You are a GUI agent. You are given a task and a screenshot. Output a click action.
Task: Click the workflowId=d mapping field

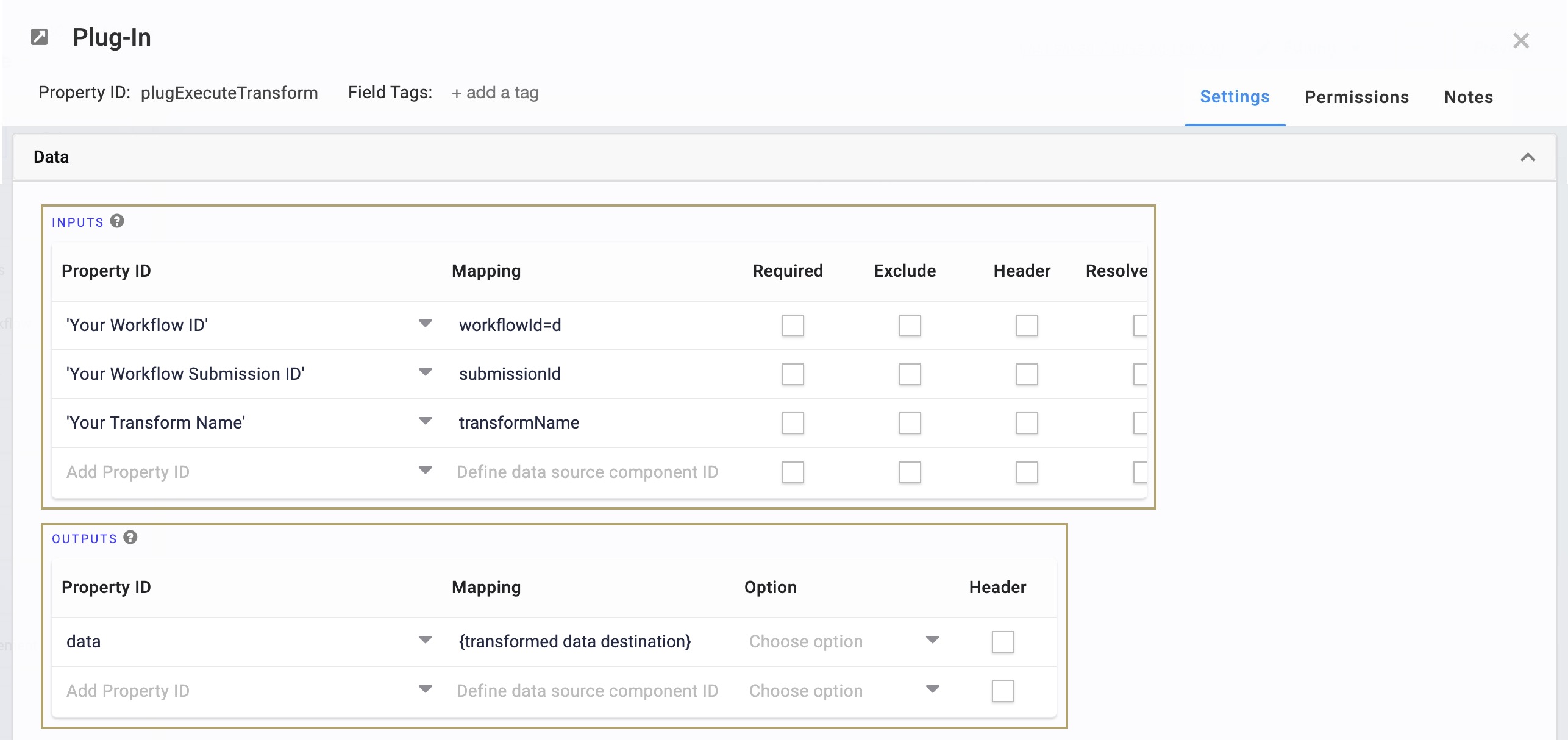pos(596,326)
